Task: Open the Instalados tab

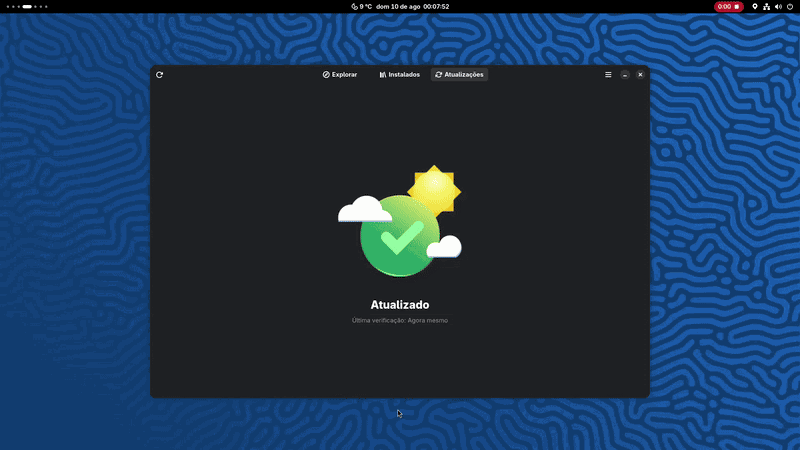Action: [399, 74]
